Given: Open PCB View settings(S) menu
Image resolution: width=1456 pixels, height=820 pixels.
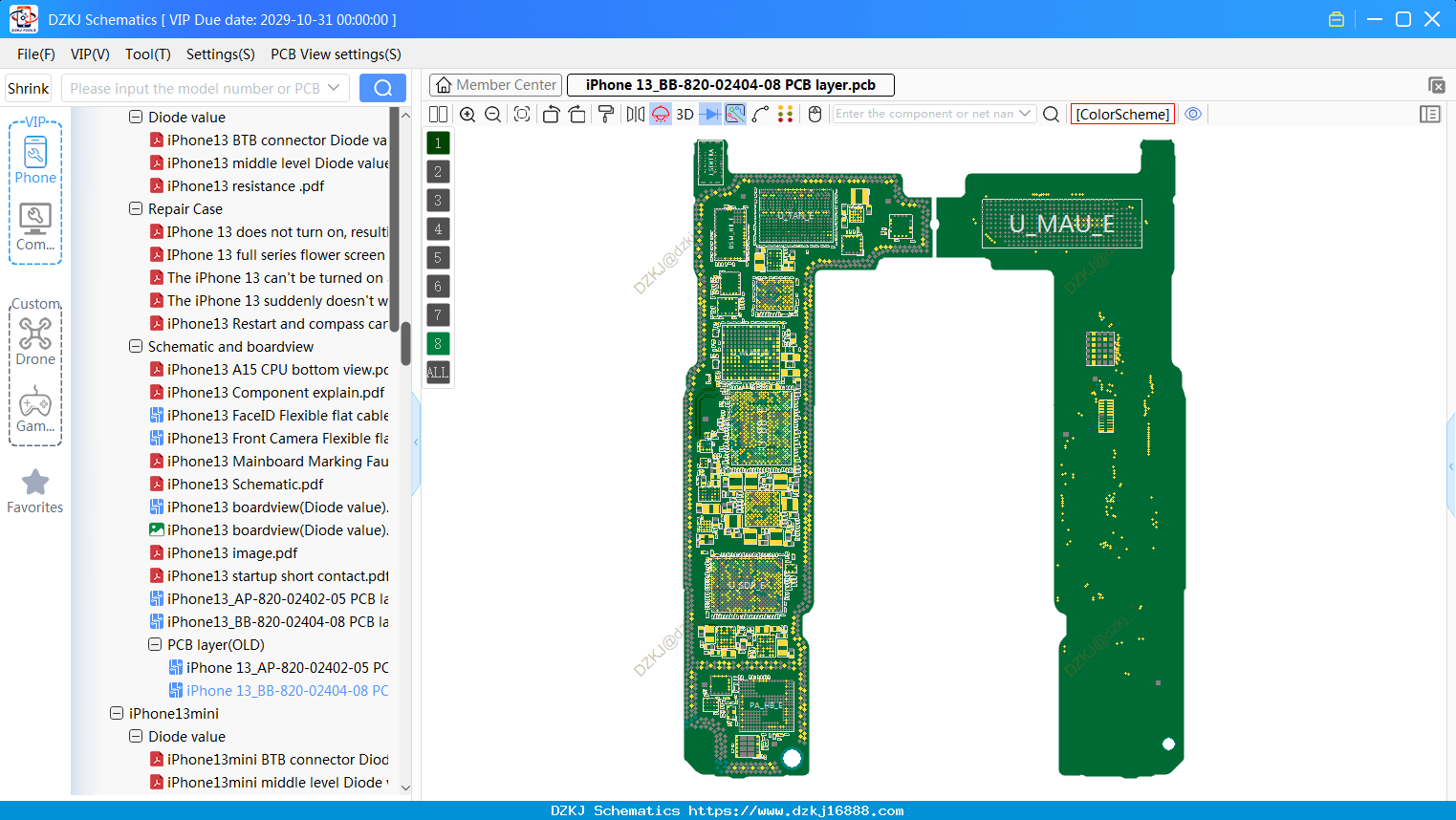Looking at the screenshot, I should [x=336, y=54].
